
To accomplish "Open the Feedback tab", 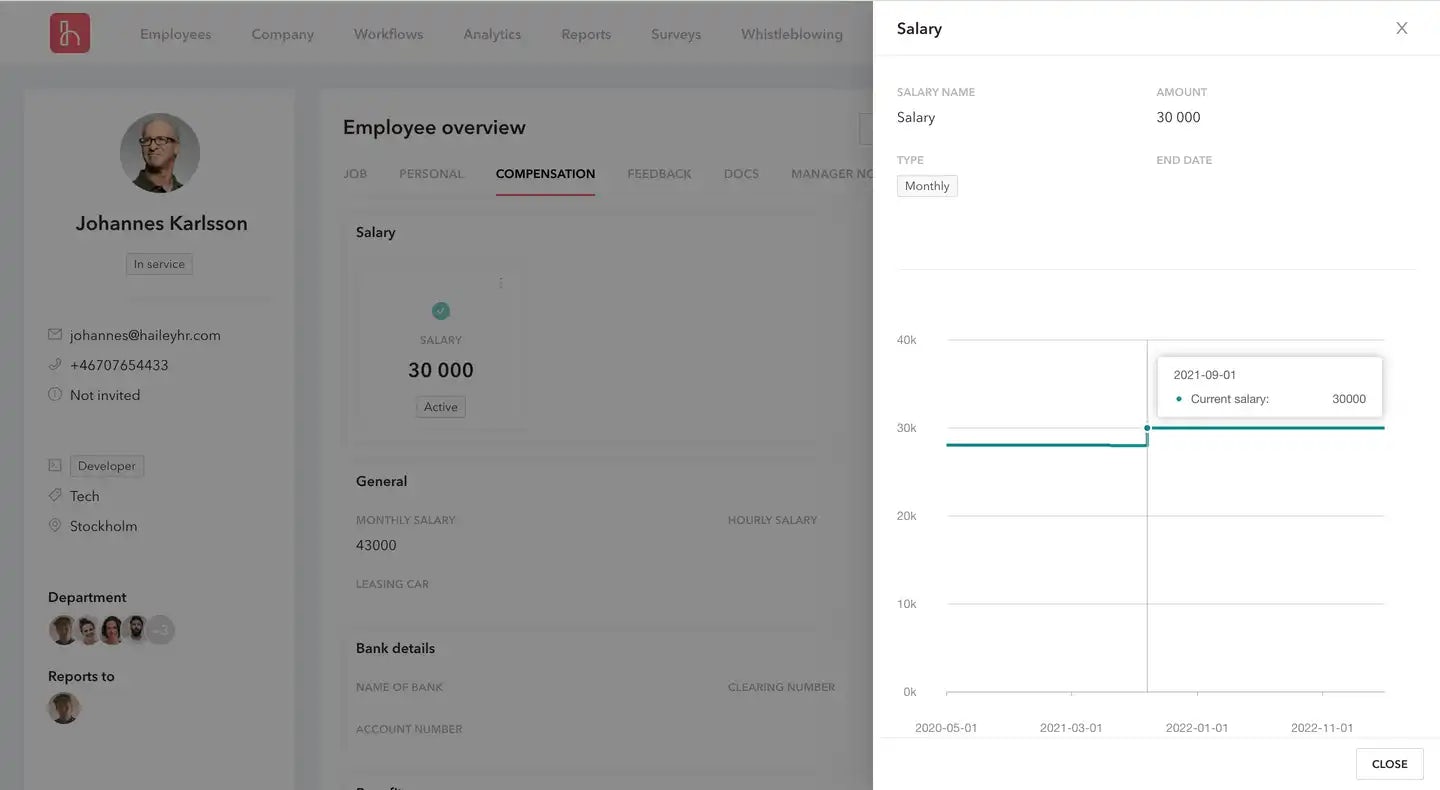I will pos(659,174).
